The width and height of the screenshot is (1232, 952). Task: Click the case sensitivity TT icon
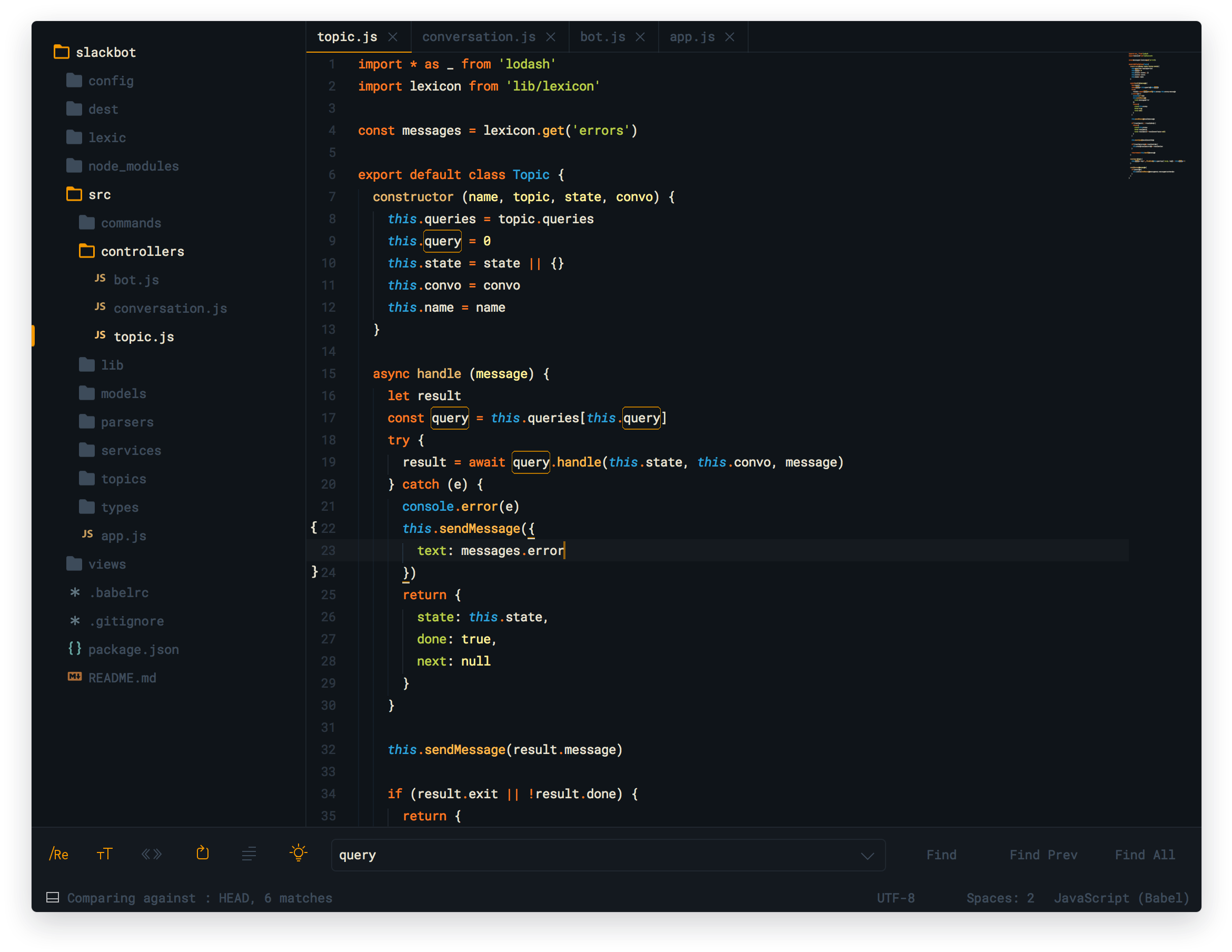pyautogui.click(x=104, y=854)
